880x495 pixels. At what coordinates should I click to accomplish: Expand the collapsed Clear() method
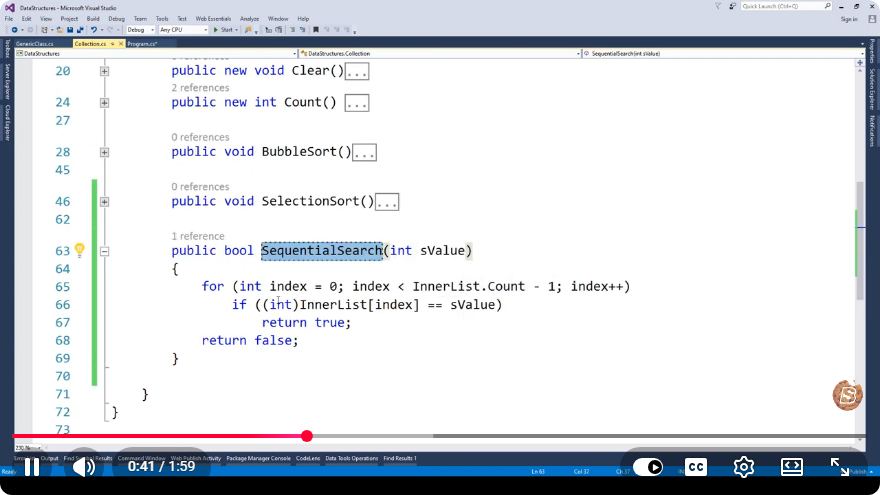tap(104, 71)
